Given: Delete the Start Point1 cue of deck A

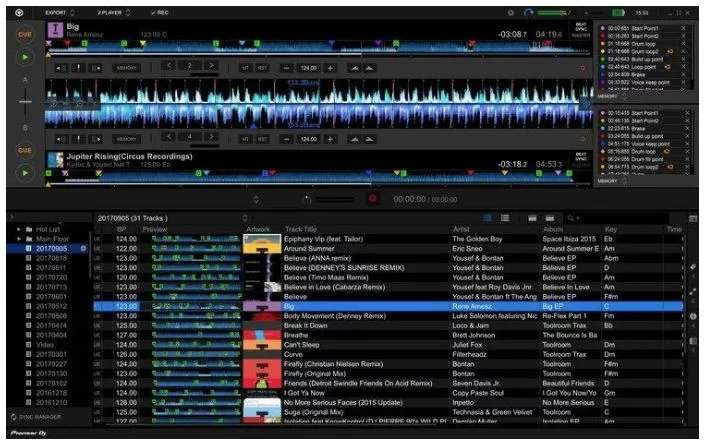Looking at the screenshot, I should coord(683,28).
